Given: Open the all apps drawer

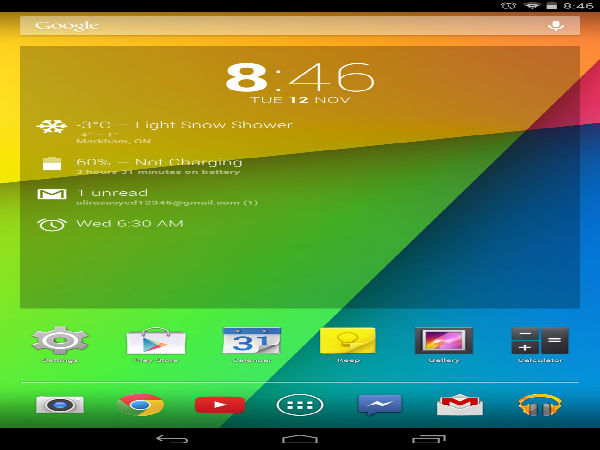Looking at the screenshot, I should pos(300,405).
